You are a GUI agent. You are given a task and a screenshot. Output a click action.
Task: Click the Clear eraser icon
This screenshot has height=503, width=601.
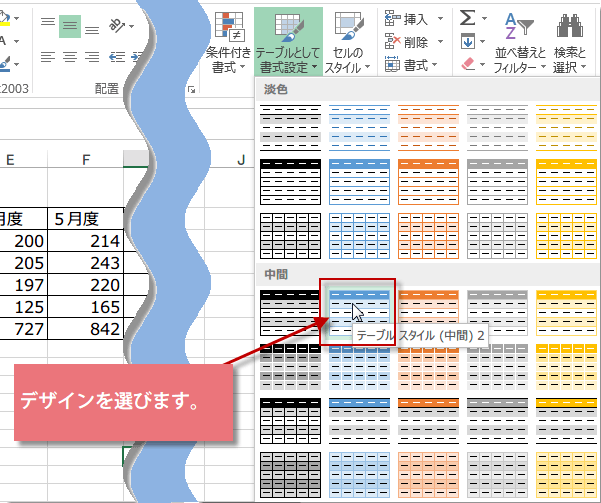point(468,64)
